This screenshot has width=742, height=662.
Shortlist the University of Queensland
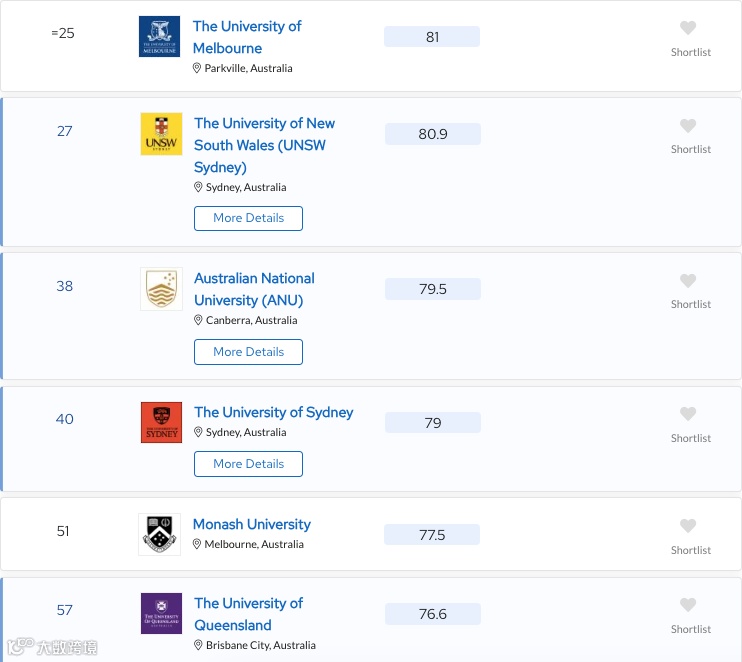tap(688, 605)
